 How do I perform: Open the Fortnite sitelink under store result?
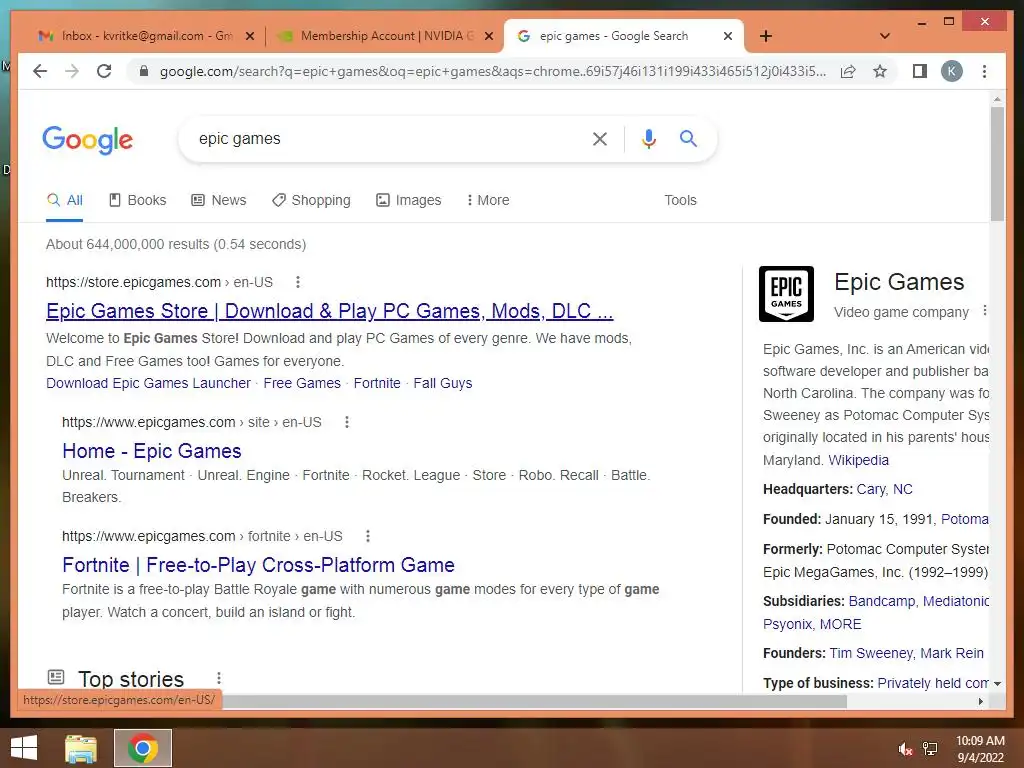(377, 383)
